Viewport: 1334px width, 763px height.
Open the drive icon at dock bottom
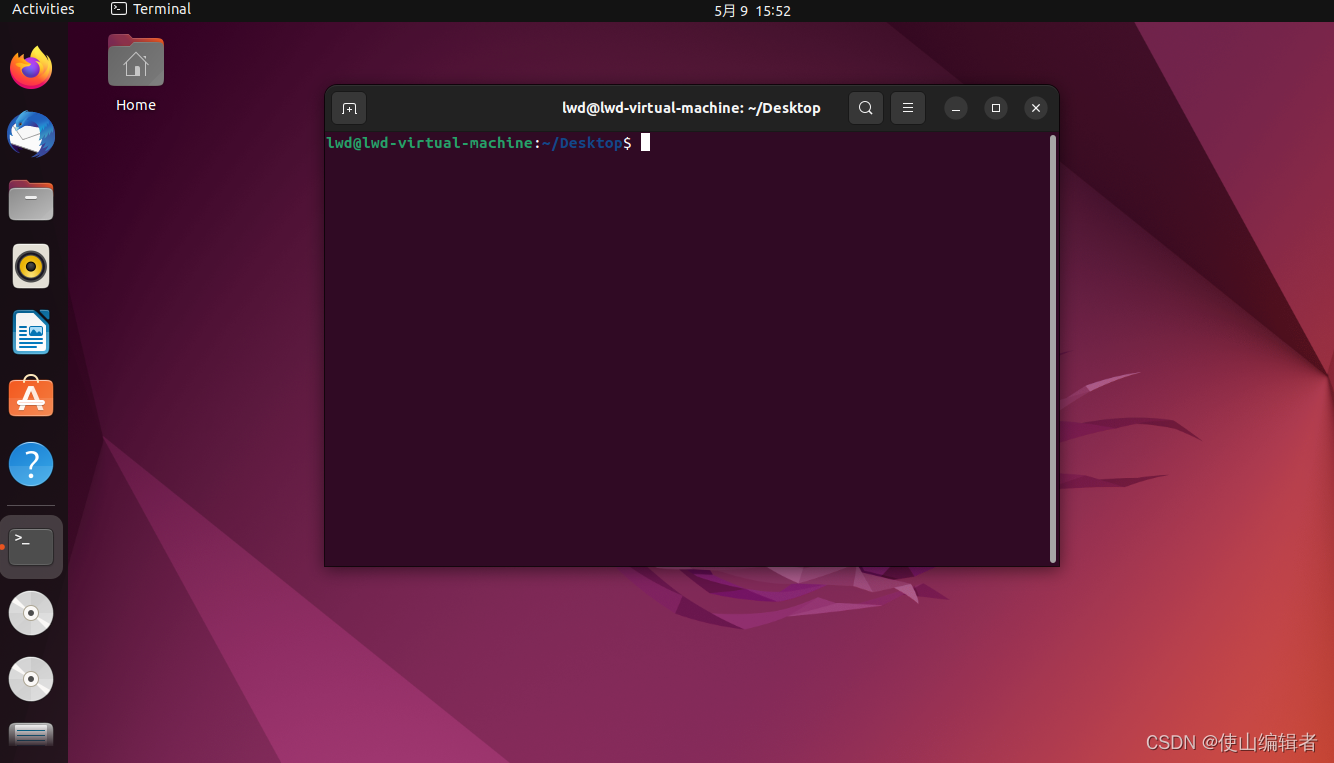[31, 735]
